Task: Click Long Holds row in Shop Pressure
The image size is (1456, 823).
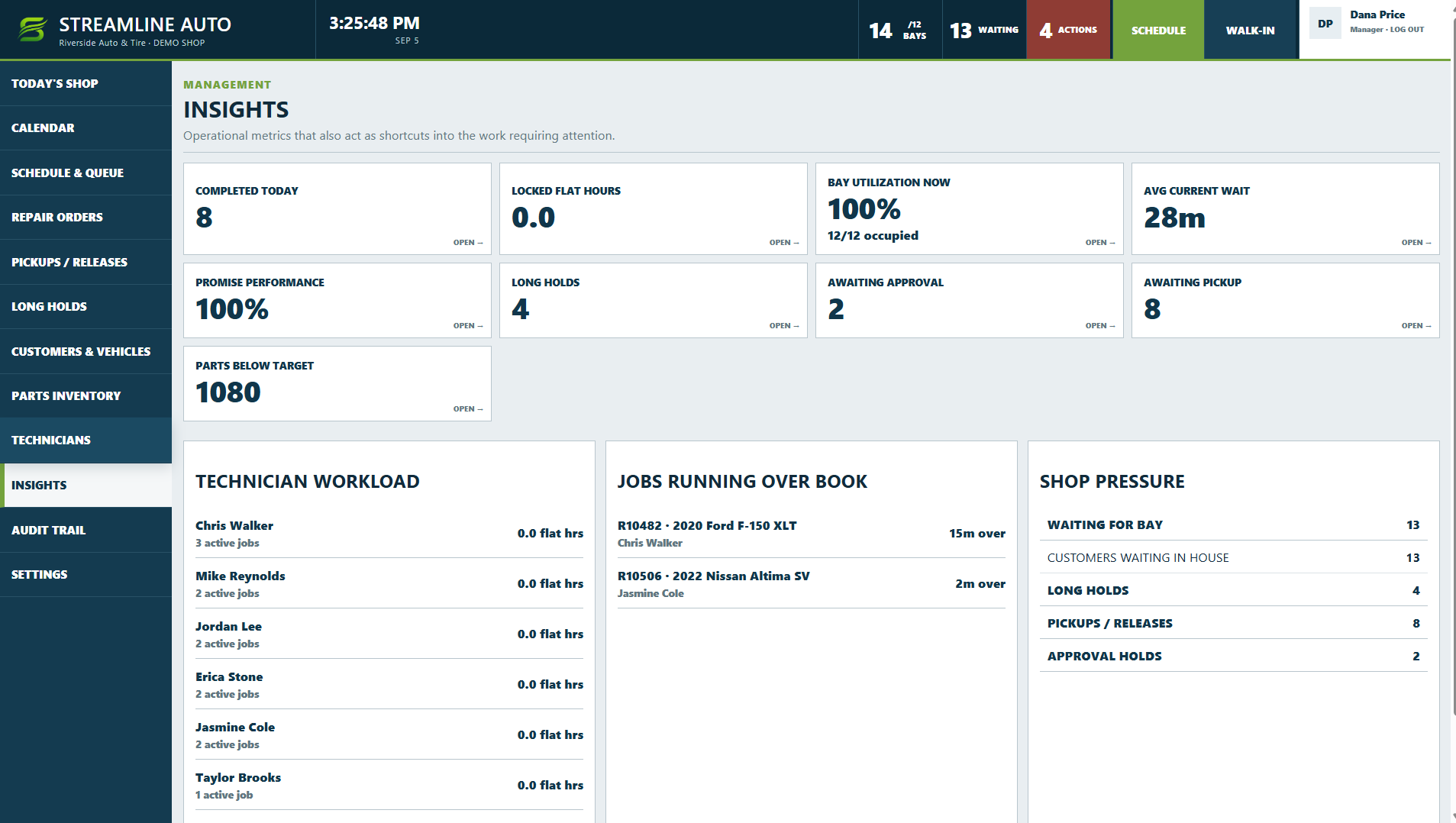Action: point(1234,590)
